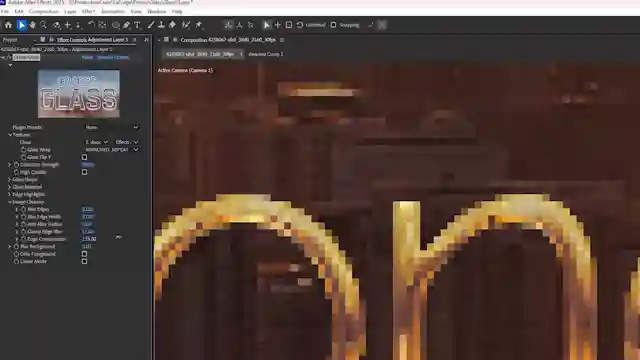Screen dimensions: 640x360
Task: Select the Brush tool
Action: pyautogui.click(x=151, y=25)
